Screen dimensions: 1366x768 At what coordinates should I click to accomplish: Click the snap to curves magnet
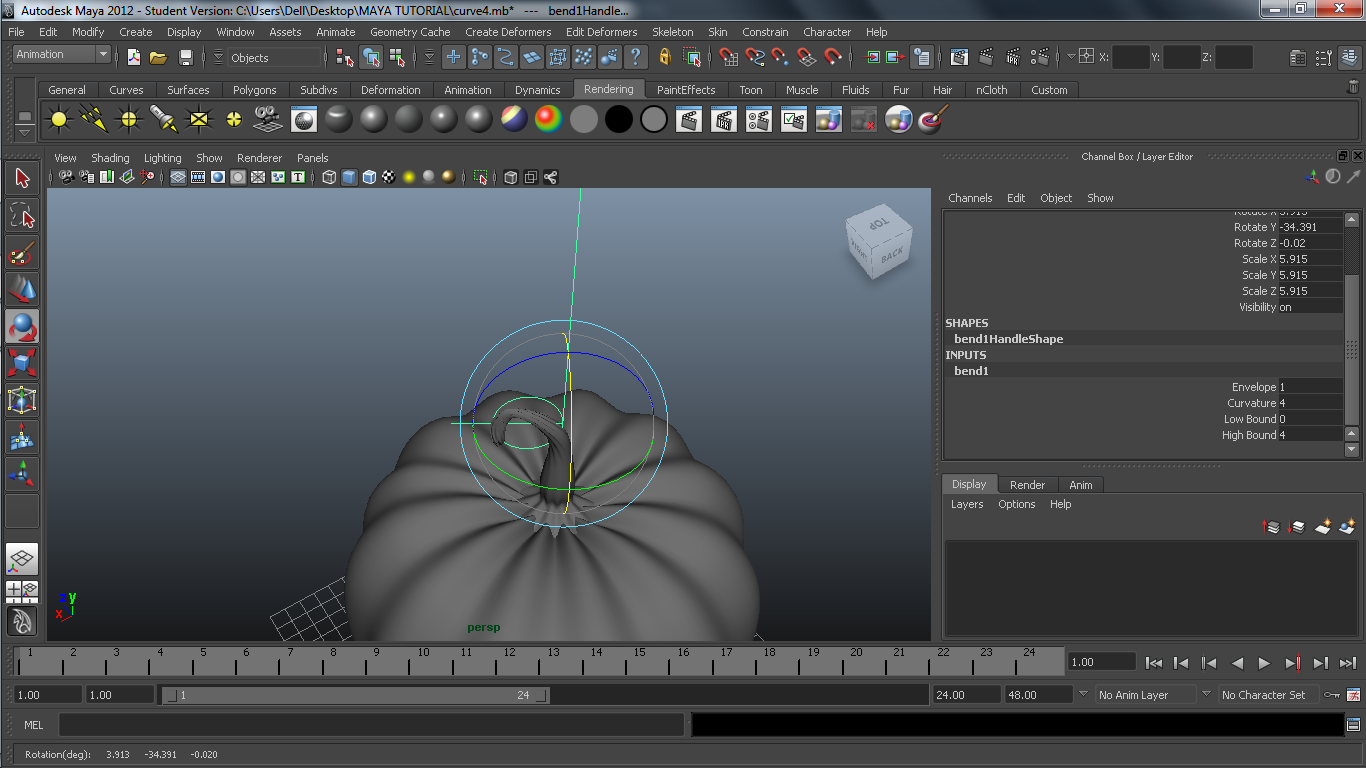[755, 57]
